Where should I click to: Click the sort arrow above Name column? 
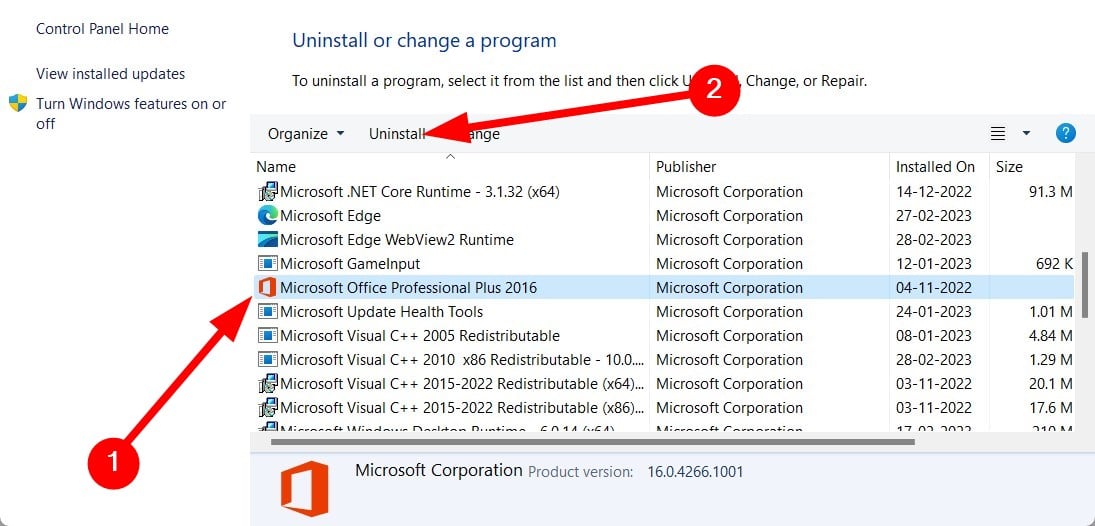[450, 156]
